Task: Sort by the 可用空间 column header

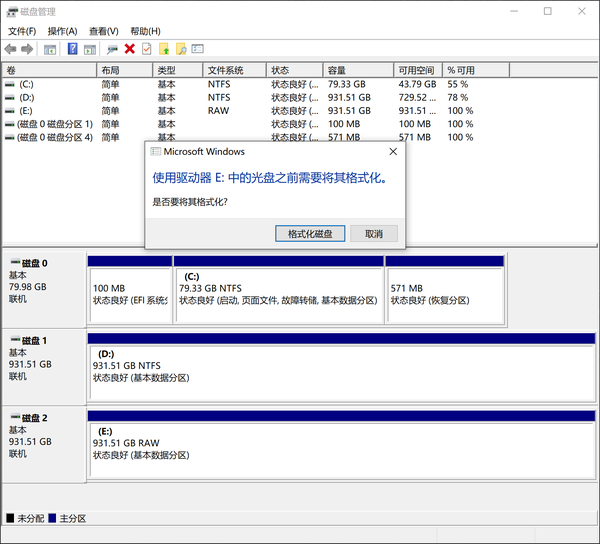Action: [x=418, y=70]
